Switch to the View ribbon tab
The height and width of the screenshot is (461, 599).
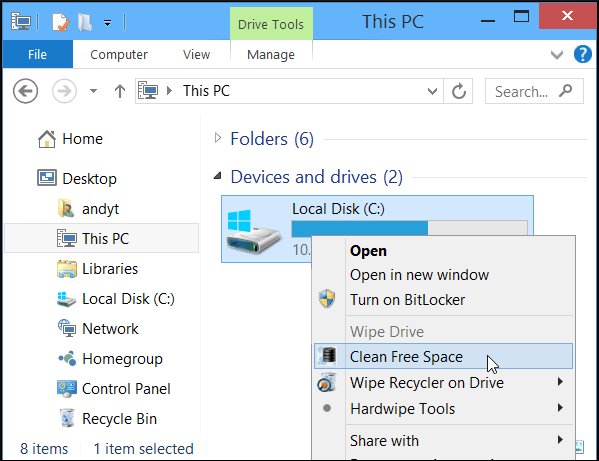coord(196,54)
